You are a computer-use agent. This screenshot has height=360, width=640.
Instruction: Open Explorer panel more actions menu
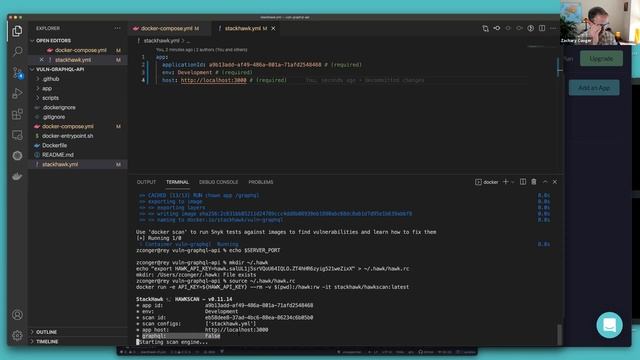118,28
